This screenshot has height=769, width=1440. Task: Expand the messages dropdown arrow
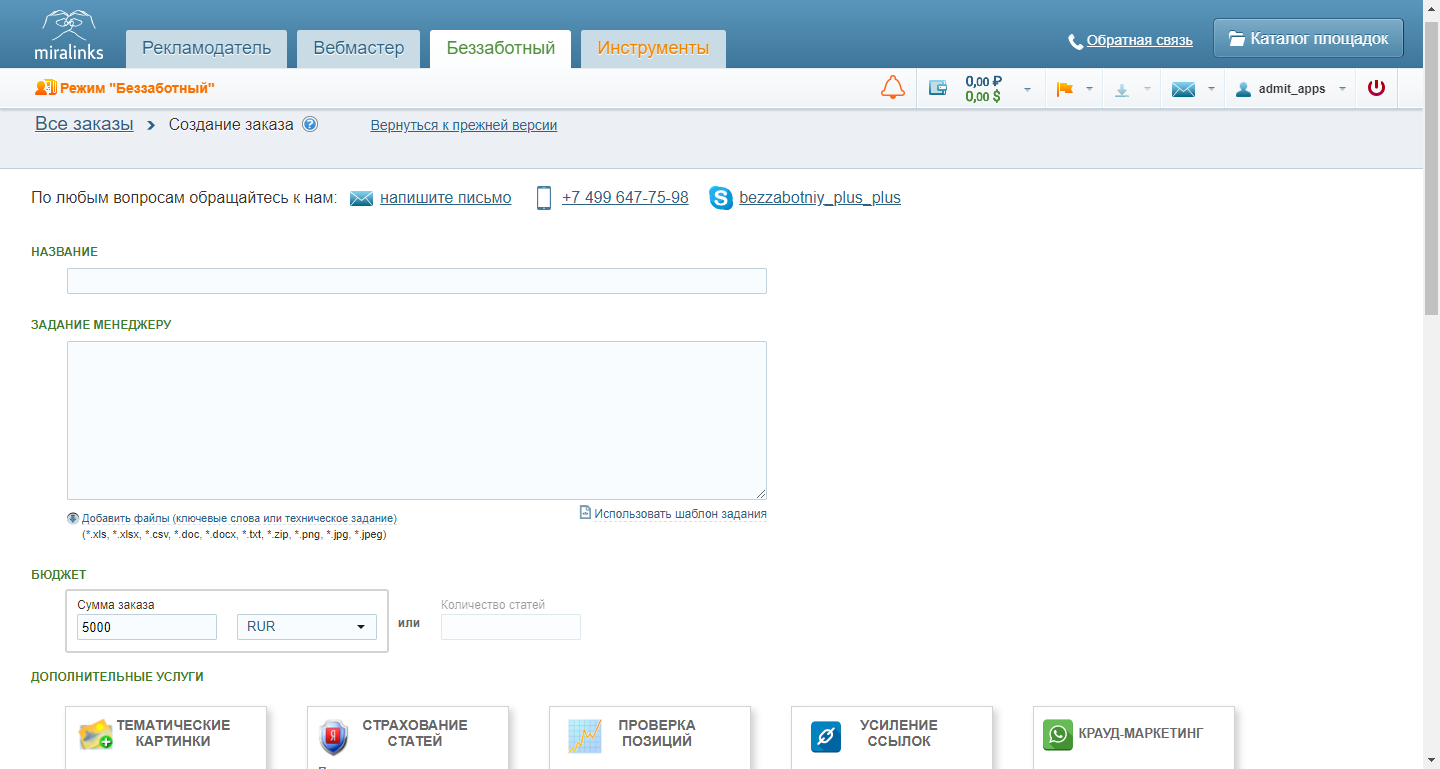1211,90
